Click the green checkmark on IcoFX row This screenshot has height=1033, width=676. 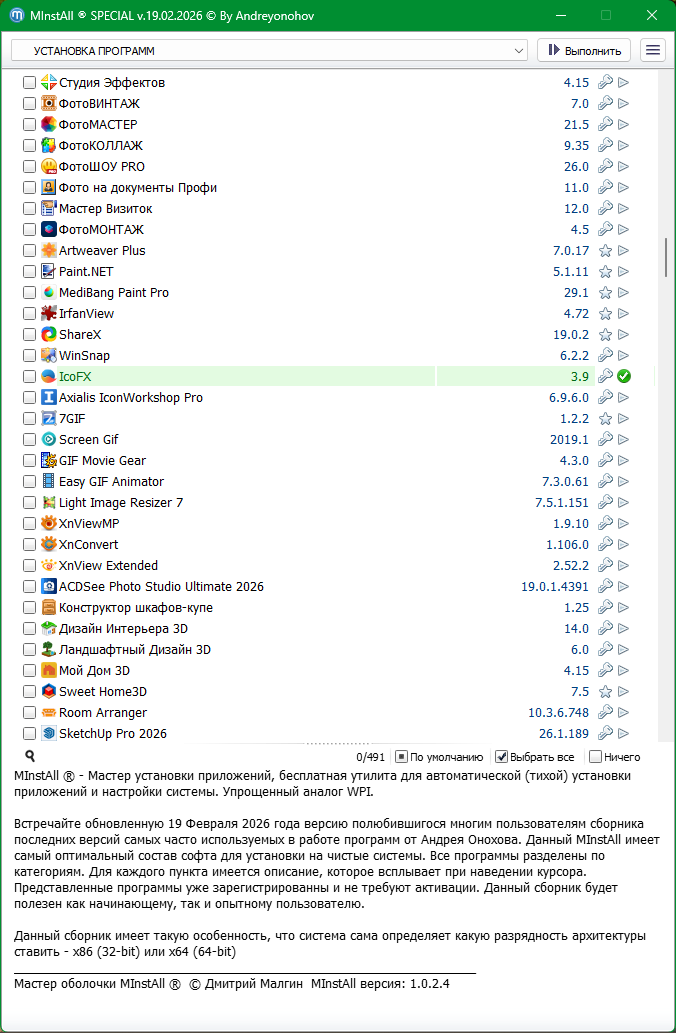(x=623, y=377)
